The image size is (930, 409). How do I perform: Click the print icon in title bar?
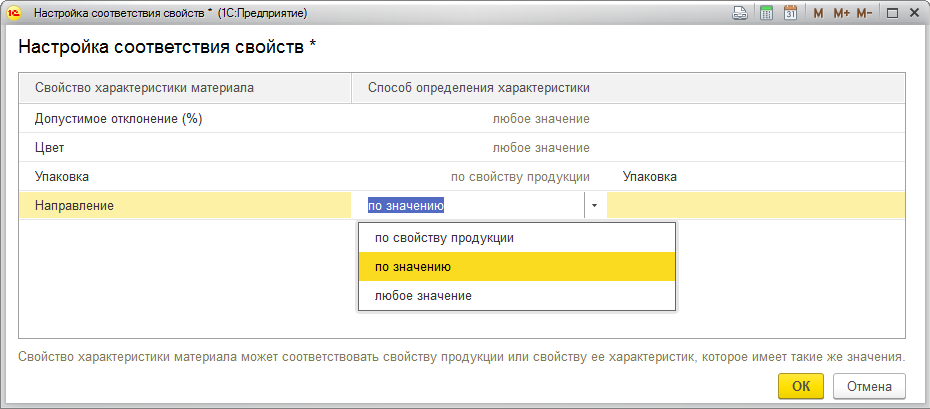click(x=740, y=13)
